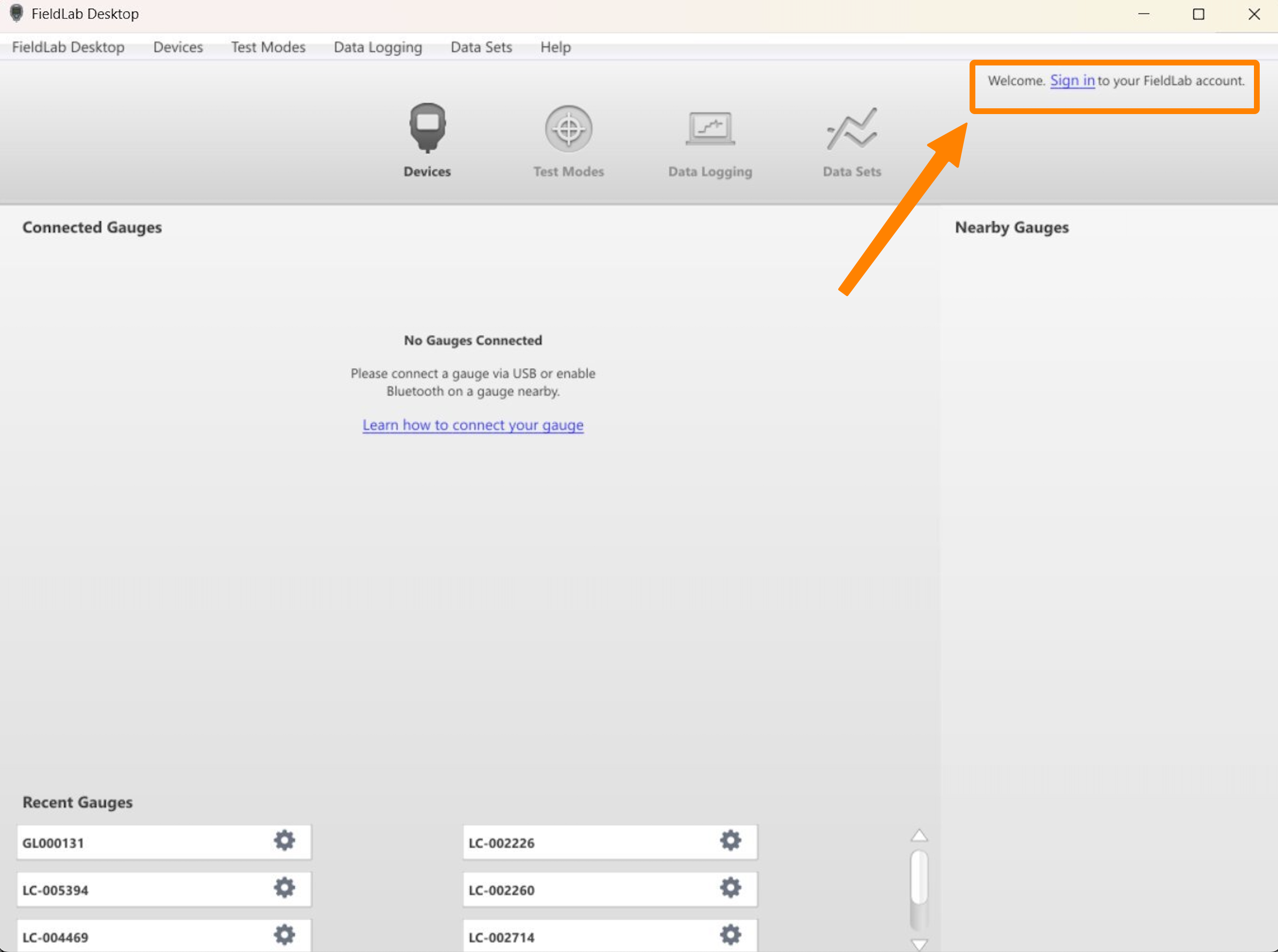Select recent gauge LC-005394

point(164,889)
